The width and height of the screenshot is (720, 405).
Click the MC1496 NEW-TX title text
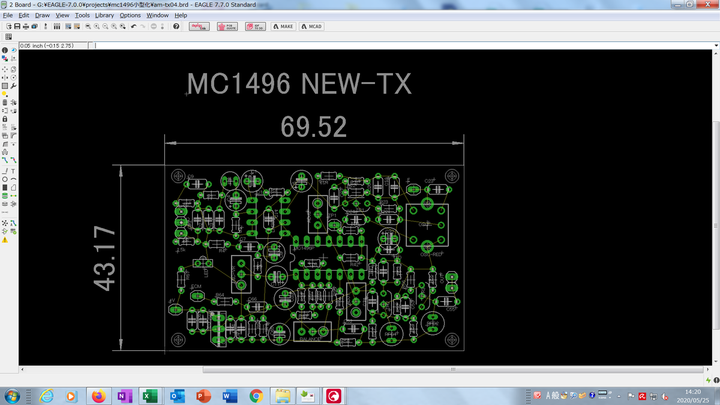299,84
